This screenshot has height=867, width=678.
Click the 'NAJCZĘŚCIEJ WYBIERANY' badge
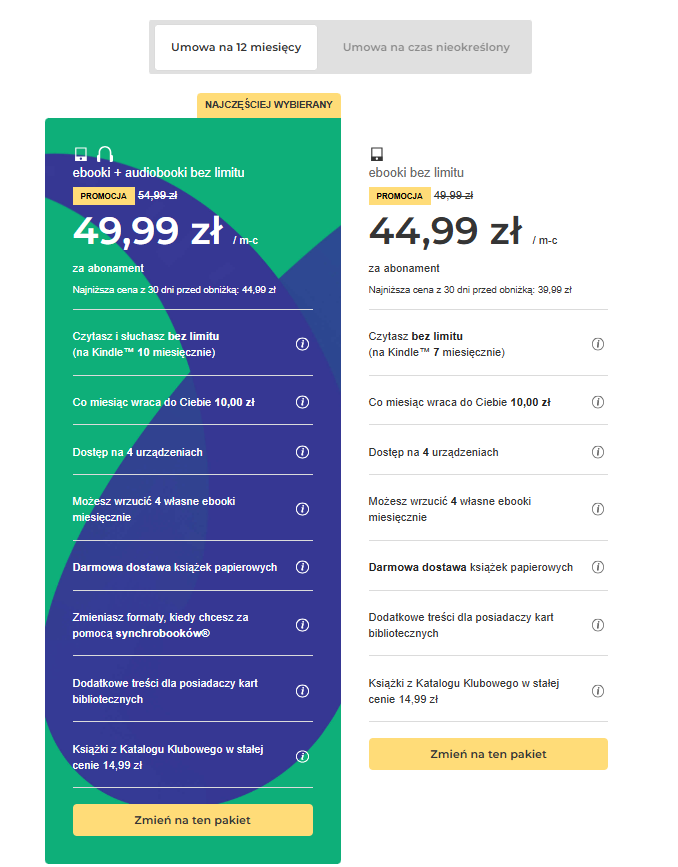click(x=269, y=105)
